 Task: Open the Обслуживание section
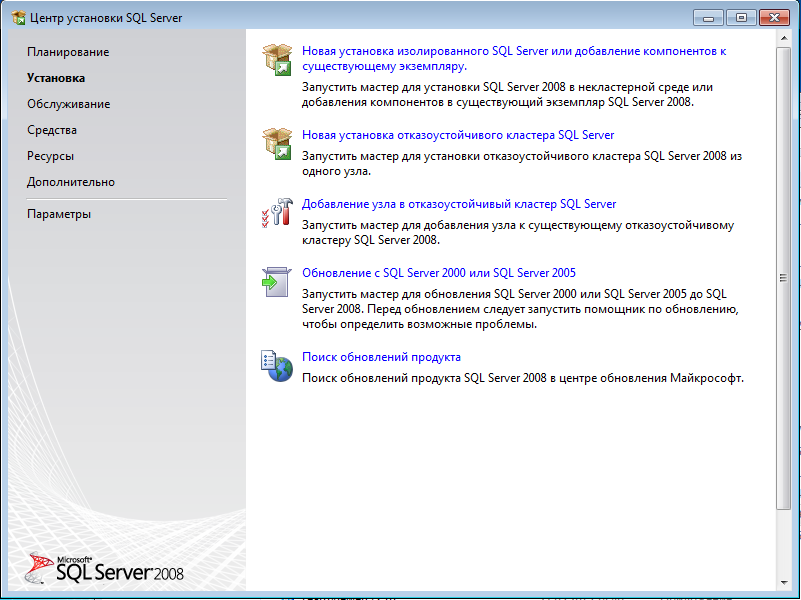pos(68,104)
